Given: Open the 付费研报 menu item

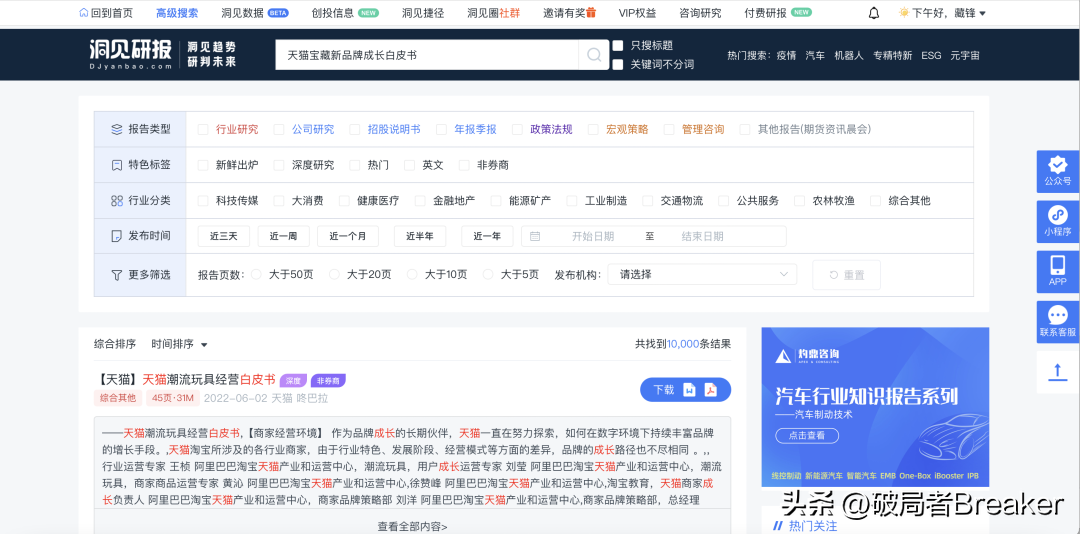Looking at the screenshot, I should 778,13.
